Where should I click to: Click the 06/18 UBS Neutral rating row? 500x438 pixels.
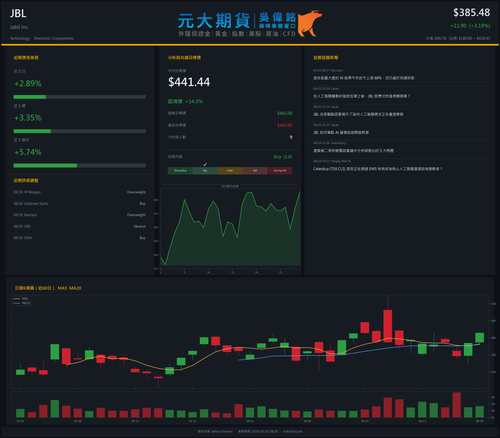click(x=80, y=226)
